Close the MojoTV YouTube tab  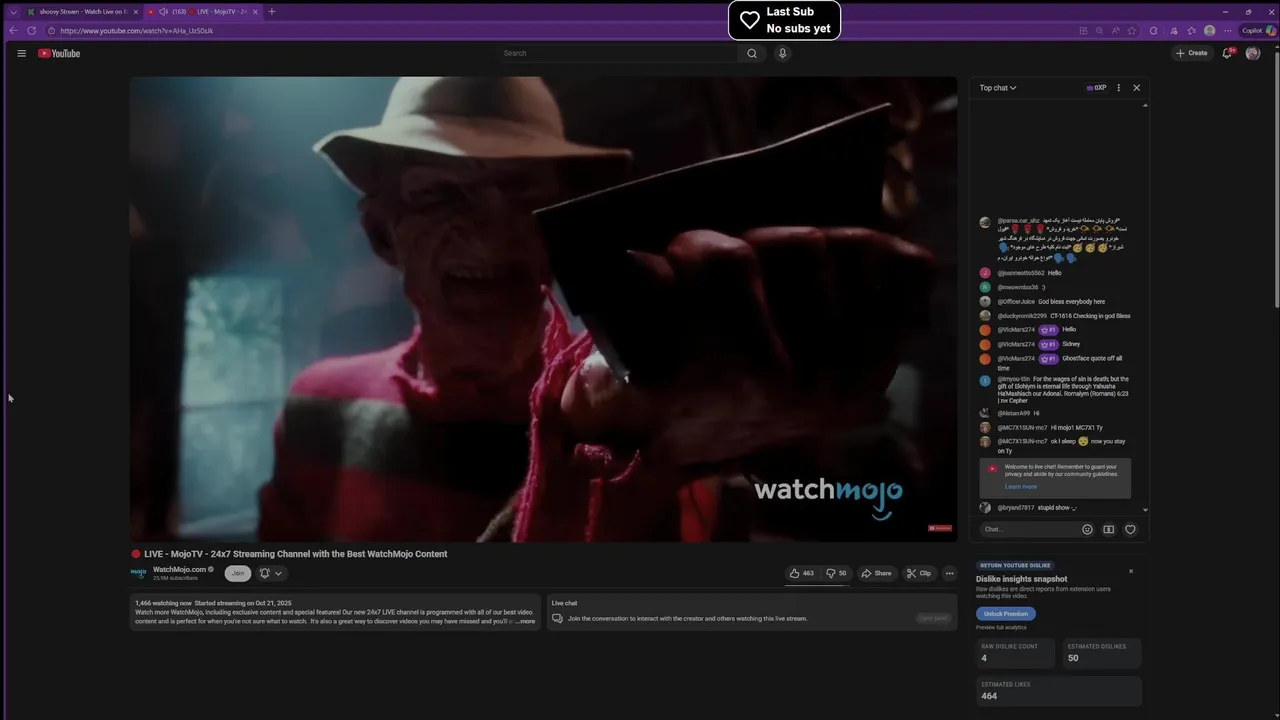[x=255, y=12]
